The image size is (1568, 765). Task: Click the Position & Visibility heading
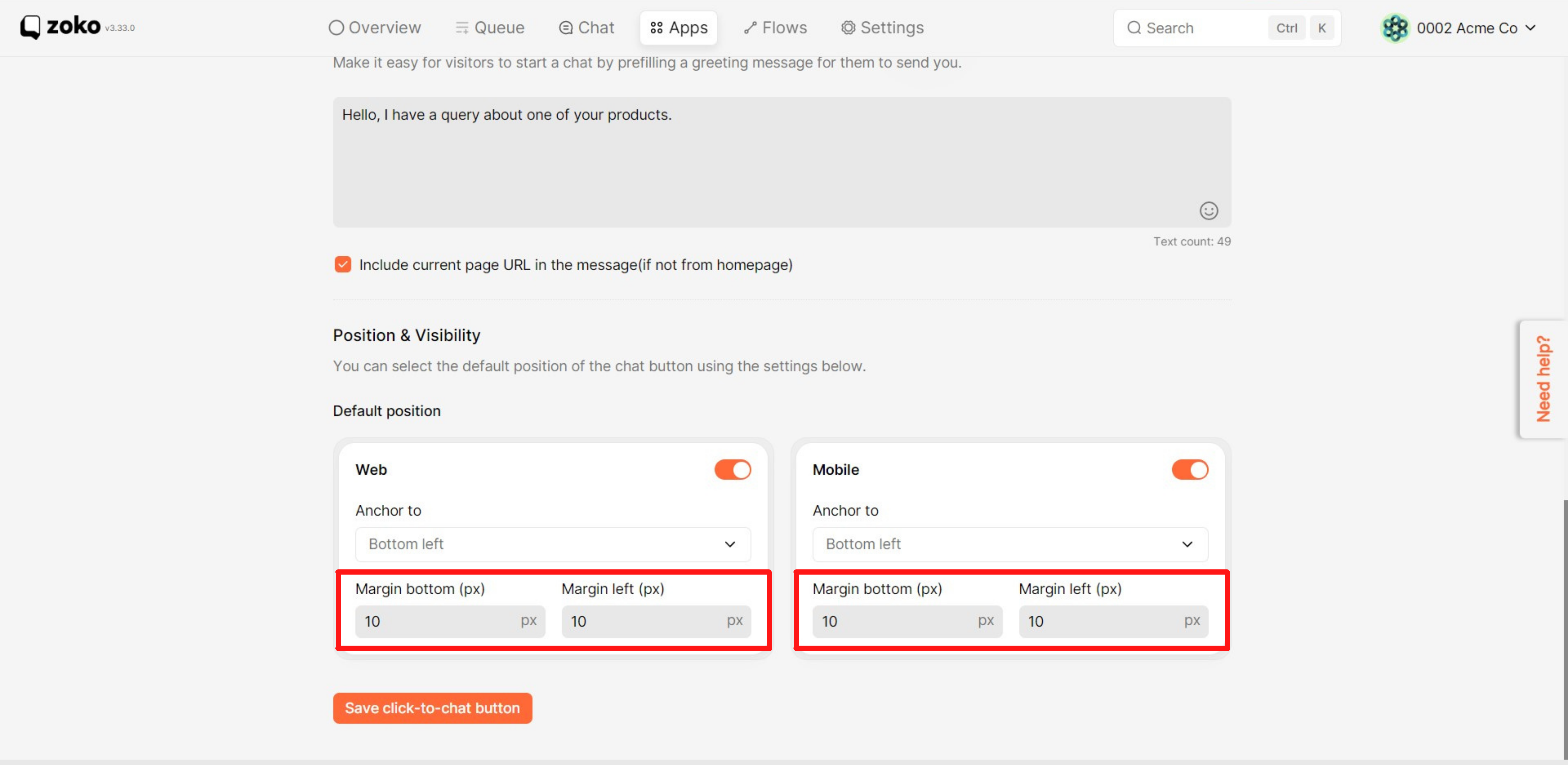[406, 335]
